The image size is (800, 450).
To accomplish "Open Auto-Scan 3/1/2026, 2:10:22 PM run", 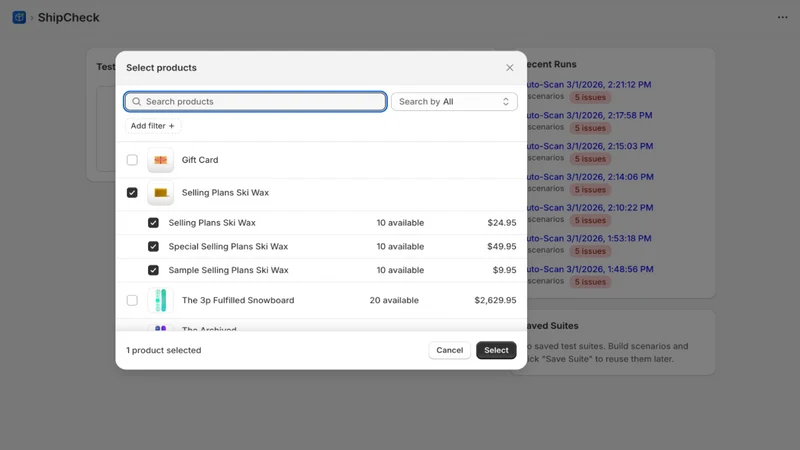I will pyautogui.click(x=590, y=208).
